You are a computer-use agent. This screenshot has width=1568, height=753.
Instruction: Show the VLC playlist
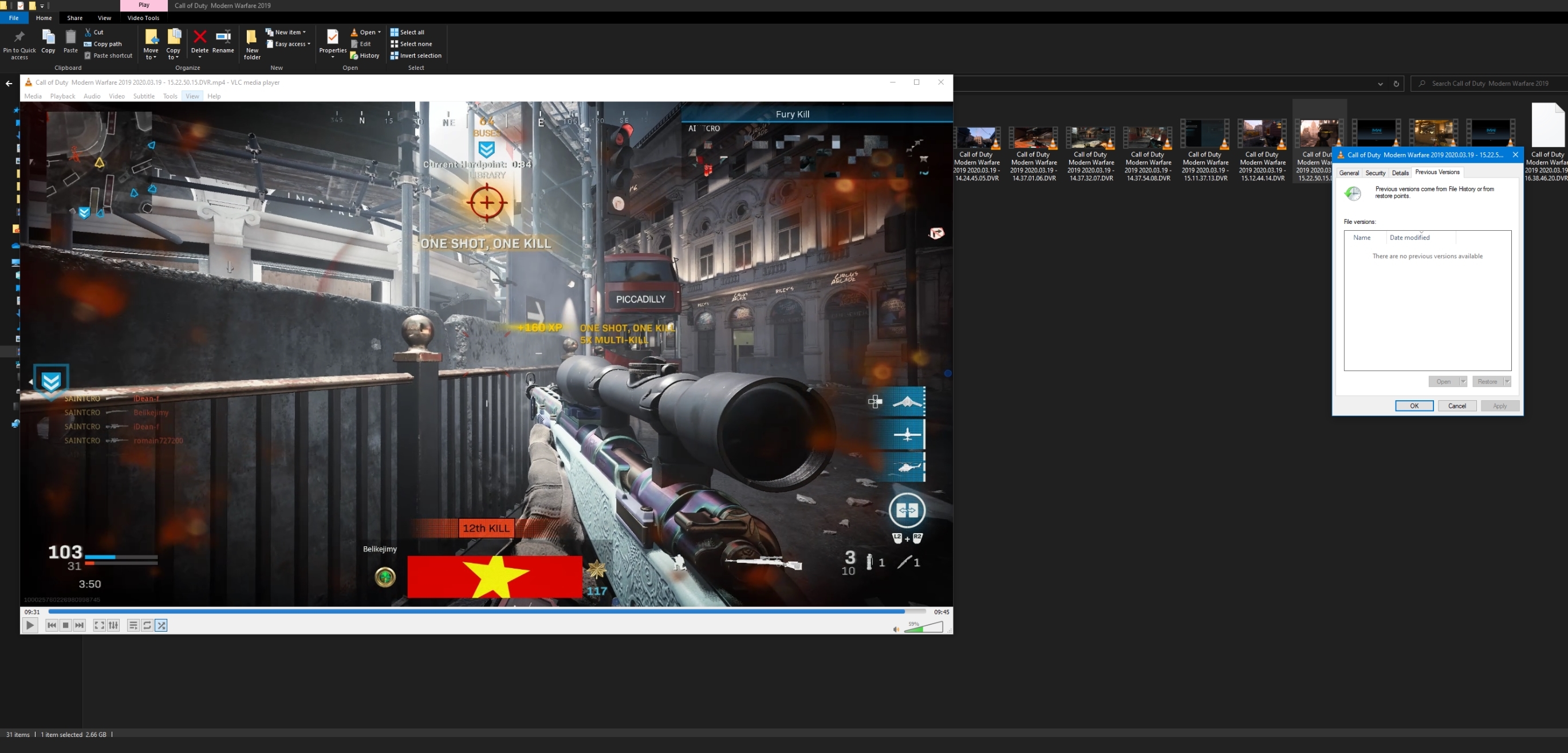[x=133, y=625]
